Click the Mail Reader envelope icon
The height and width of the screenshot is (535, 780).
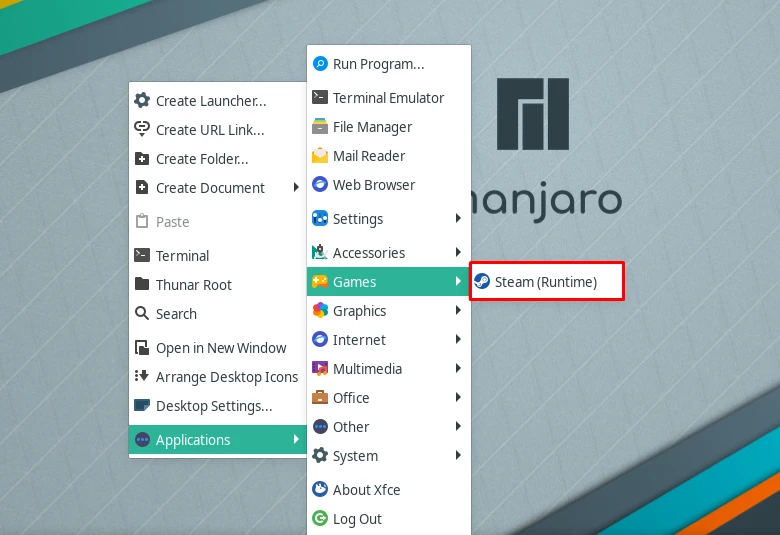[x=320, y=155]
